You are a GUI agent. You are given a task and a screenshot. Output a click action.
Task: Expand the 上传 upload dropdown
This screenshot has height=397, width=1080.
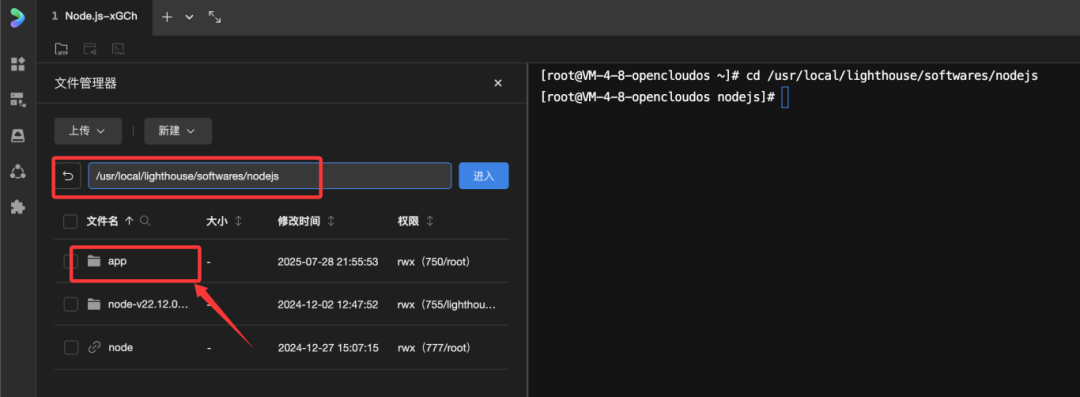[x=88, y=131]
